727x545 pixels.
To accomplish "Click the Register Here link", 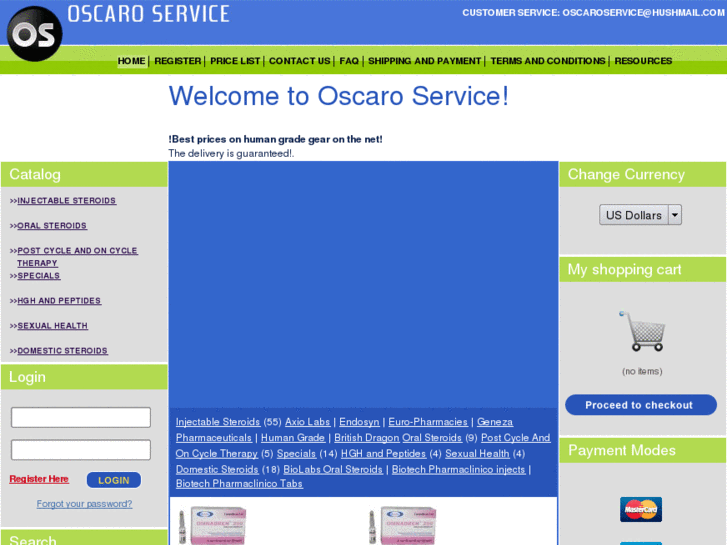I will click(x=39, y=479).
